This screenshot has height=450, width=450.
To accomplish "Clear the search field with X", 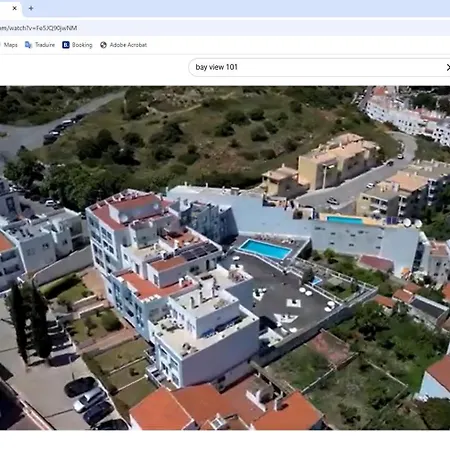I will coord(448,67).
